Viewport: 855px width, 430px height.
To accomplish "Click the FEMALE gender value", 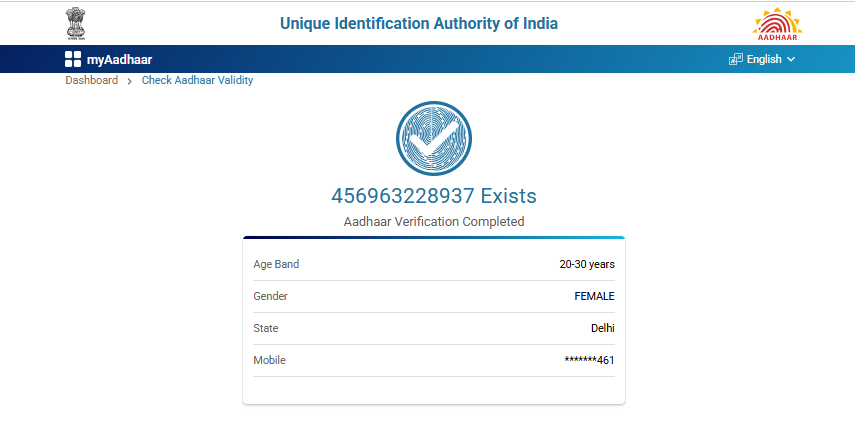I will (x=594, y=296).
